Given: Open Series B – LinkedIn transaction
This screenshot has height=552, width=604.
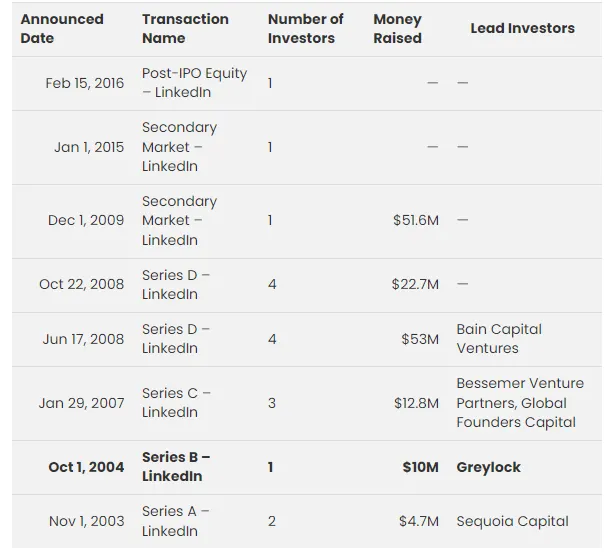Looking at the screenshot, I should point(176,466).
